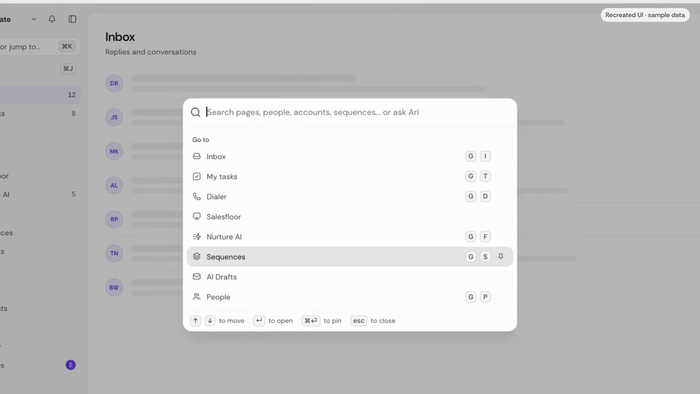Screen dimensions: 700x394
Task: Open the conversation with RP avatar
Action: point(114,219)
